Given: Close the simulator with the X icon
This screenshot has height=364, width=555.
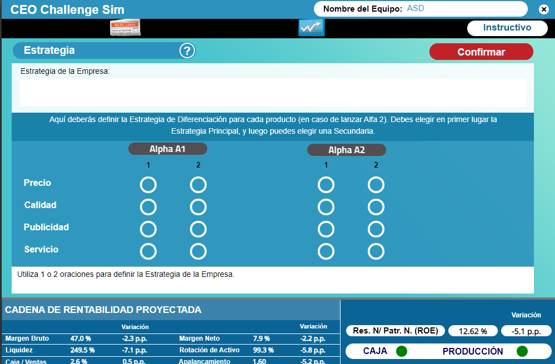Looking at the screenshot, I should [x=544, y=9].
